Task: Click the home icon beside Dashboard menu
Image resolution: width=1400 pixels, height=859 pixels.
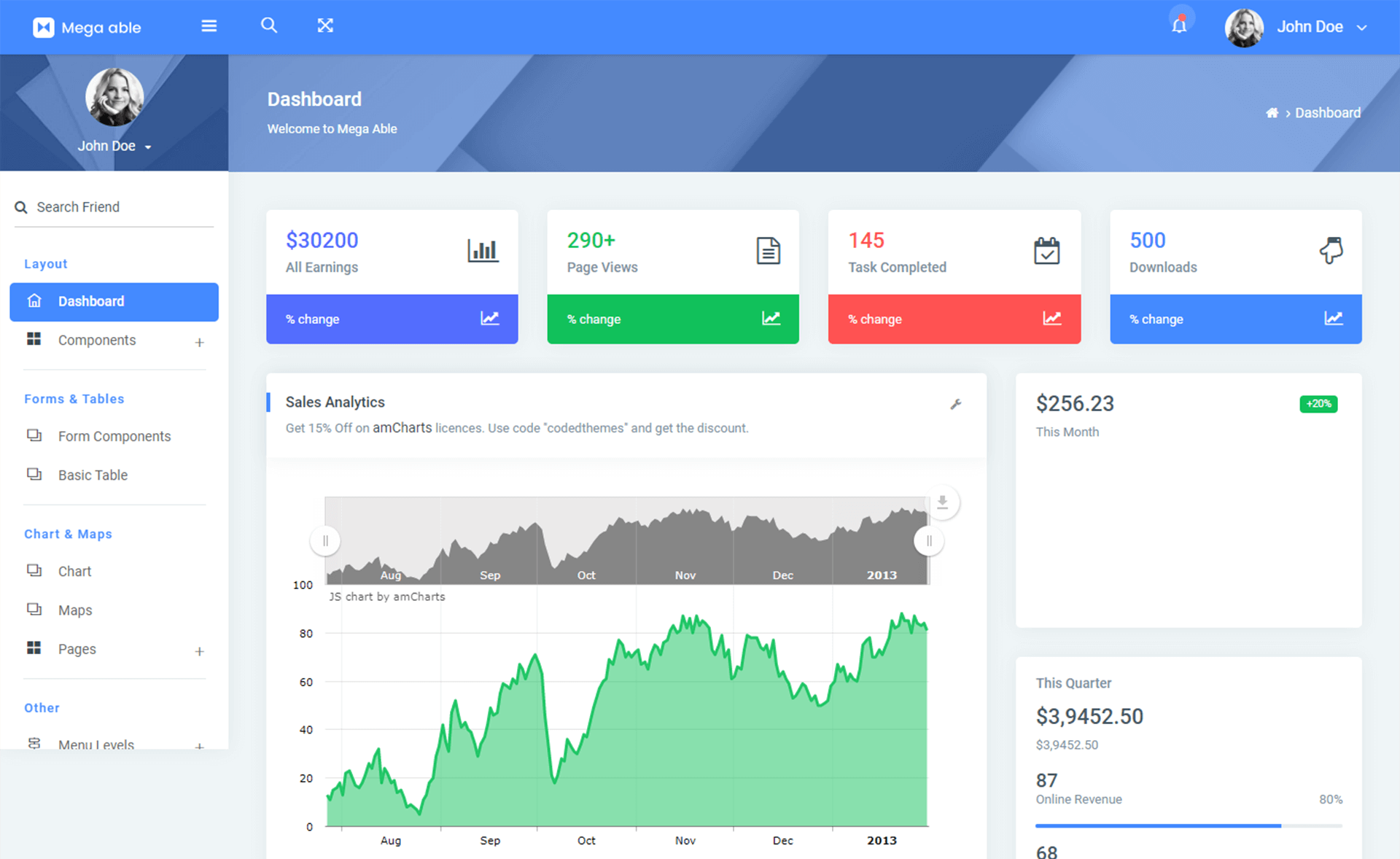Action: click(34, 300)
